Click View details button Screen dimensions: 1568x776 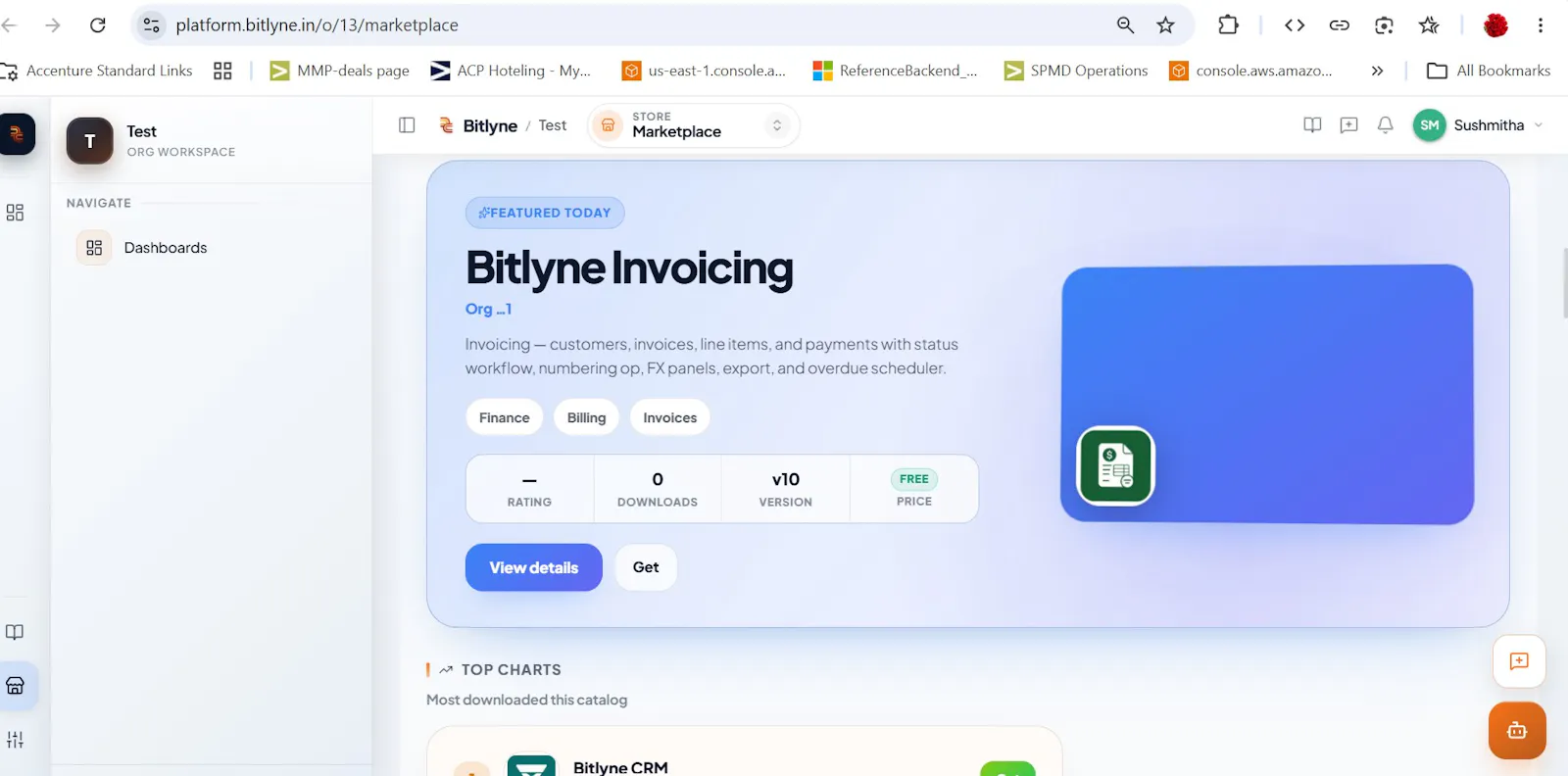533,567
